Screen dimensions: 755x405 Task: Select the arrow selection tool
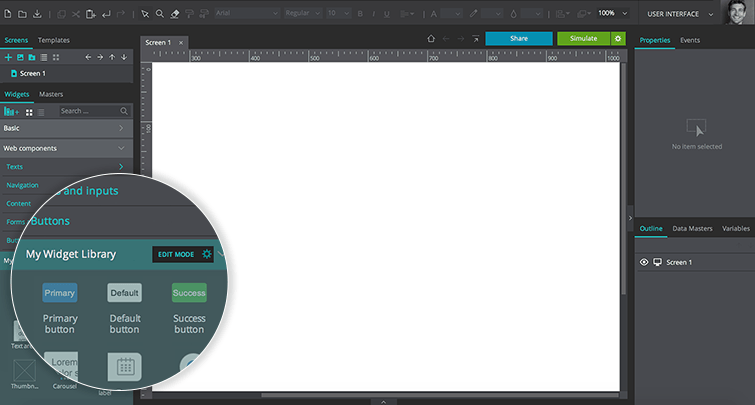coord(145,14)
